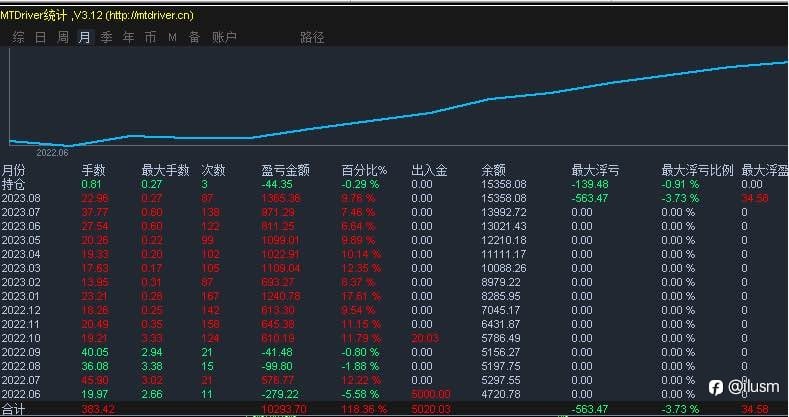Select the 2022.09 month cell

pos(21,352)
